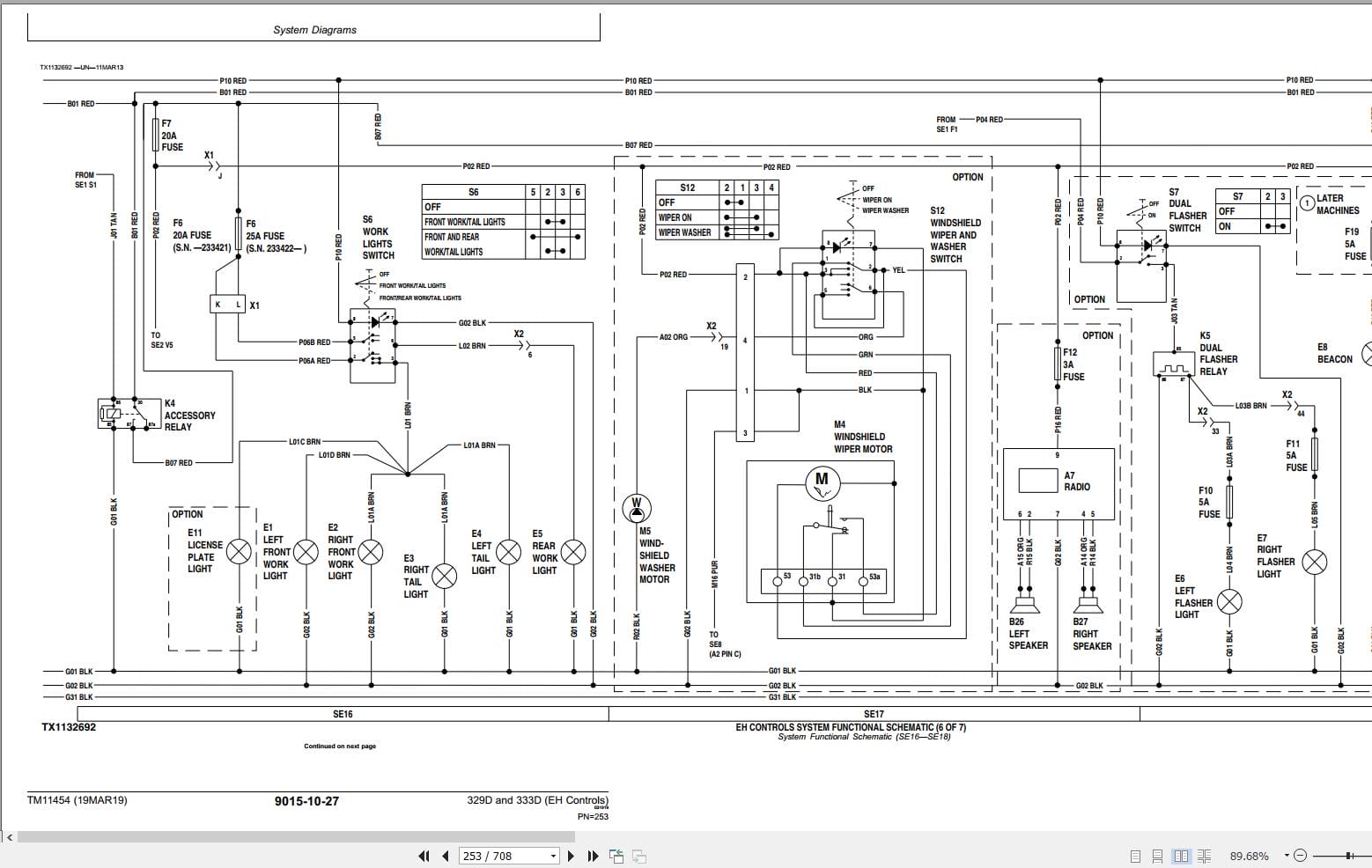Click the 'S6 WORK LIGHTS SWITCH' component label
Viewport: 1372px width, 868px height.
[378, 238]
